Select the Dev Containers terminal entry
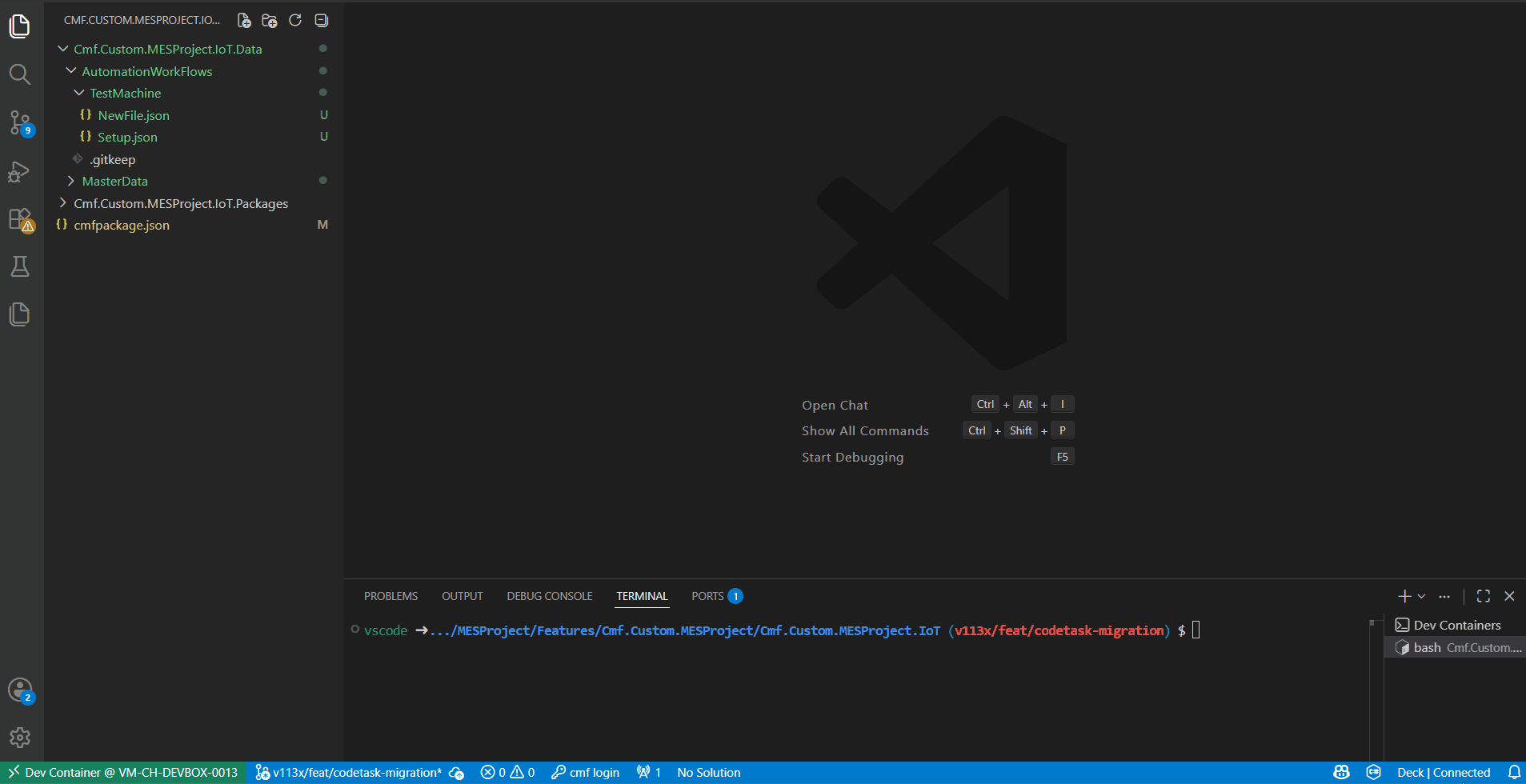 pyautogui.click(x=1455, y=625)
